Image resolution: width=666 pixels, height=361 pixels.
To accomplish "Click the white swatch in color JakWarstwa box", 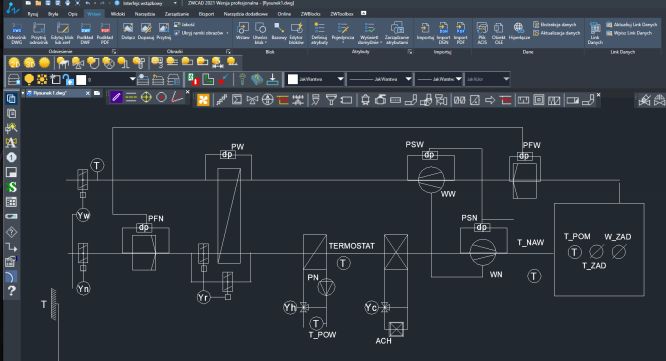I will coord(293,79).
